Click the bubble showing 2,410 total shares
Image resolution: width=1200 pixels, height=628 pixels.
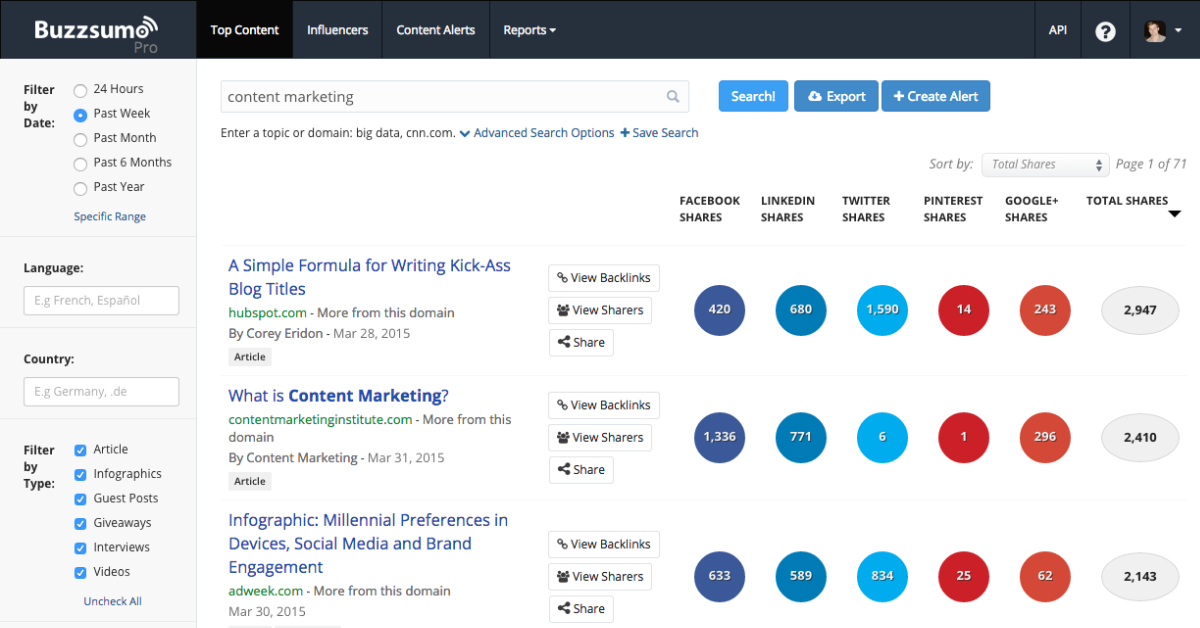click(1140, 437)
